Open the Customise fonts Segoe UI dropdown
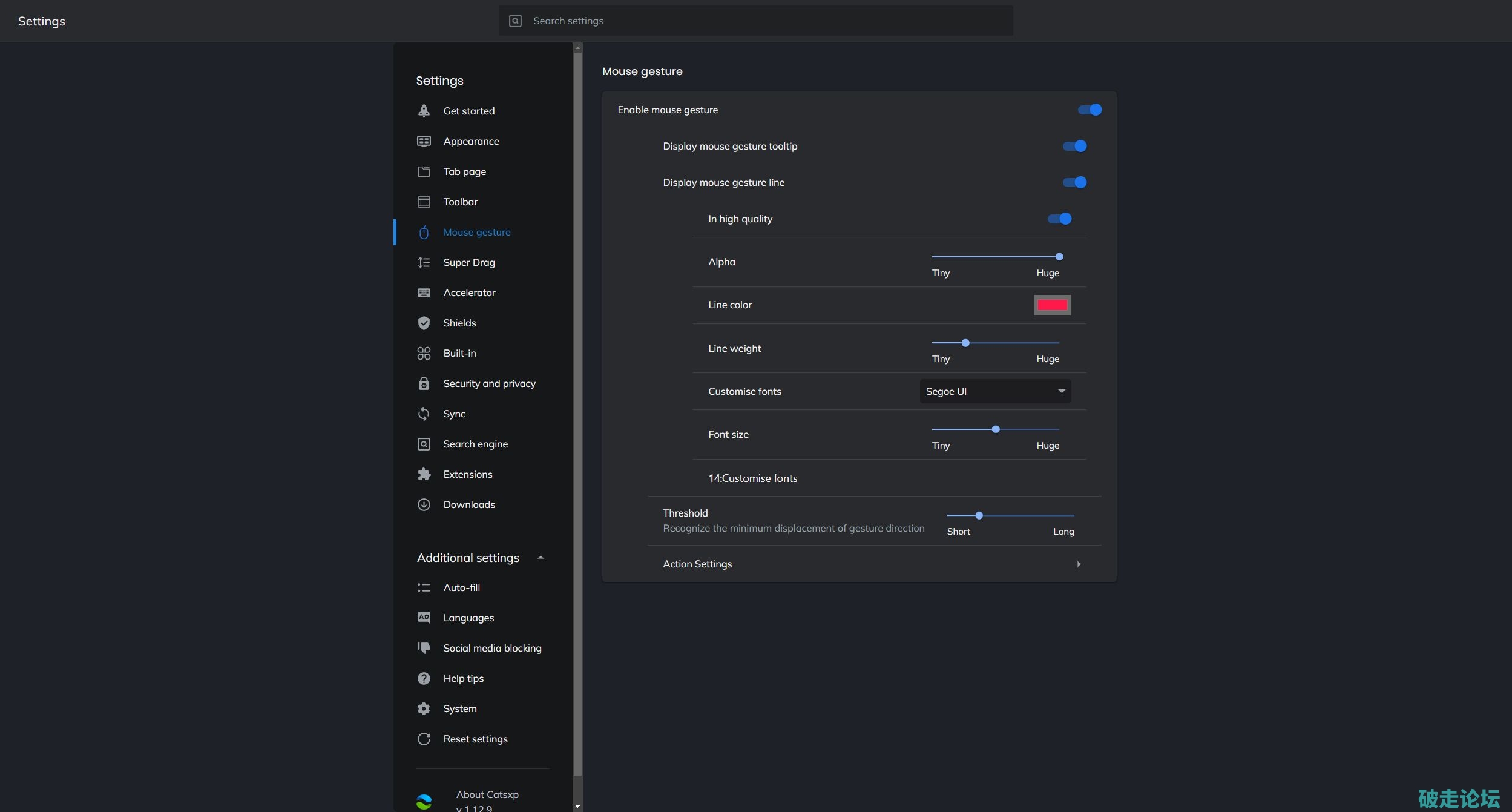This screenshot has height=812, width=1512. click(x=994, y=391)
